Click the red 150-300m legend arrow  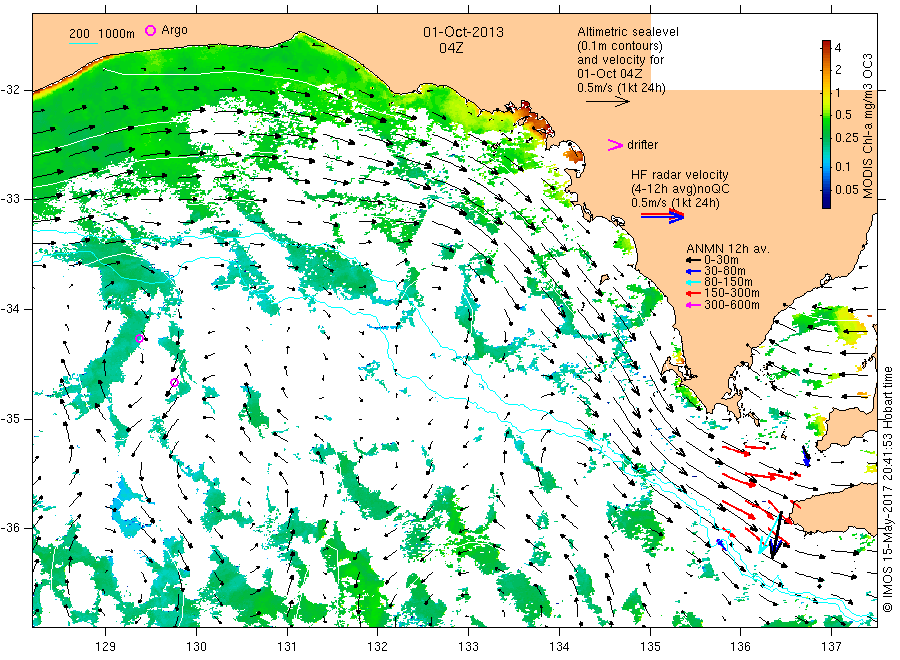[693, 293]
